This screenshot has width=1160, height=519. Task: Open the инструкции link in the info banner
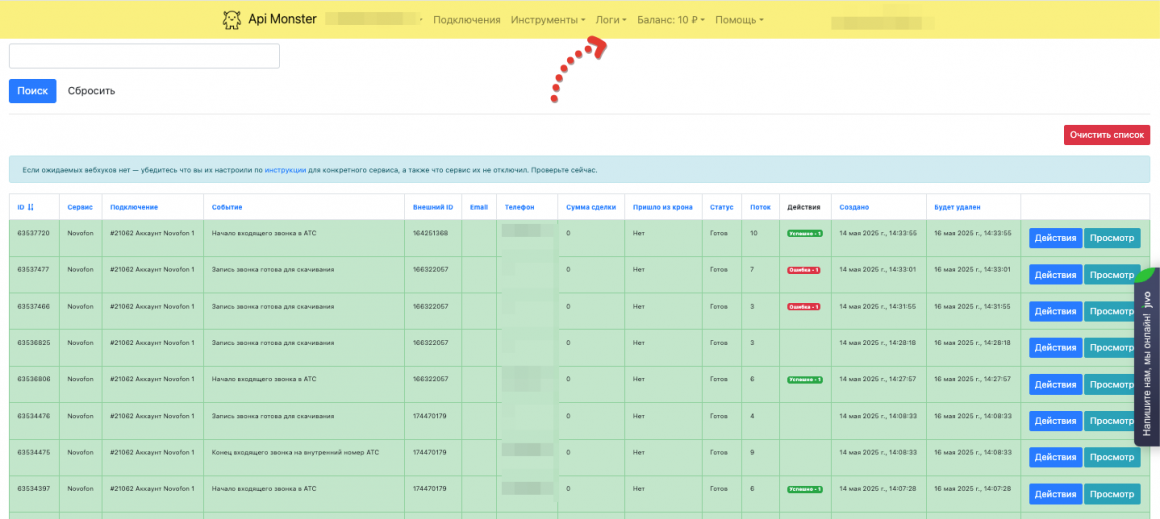(x=286, y=170)
